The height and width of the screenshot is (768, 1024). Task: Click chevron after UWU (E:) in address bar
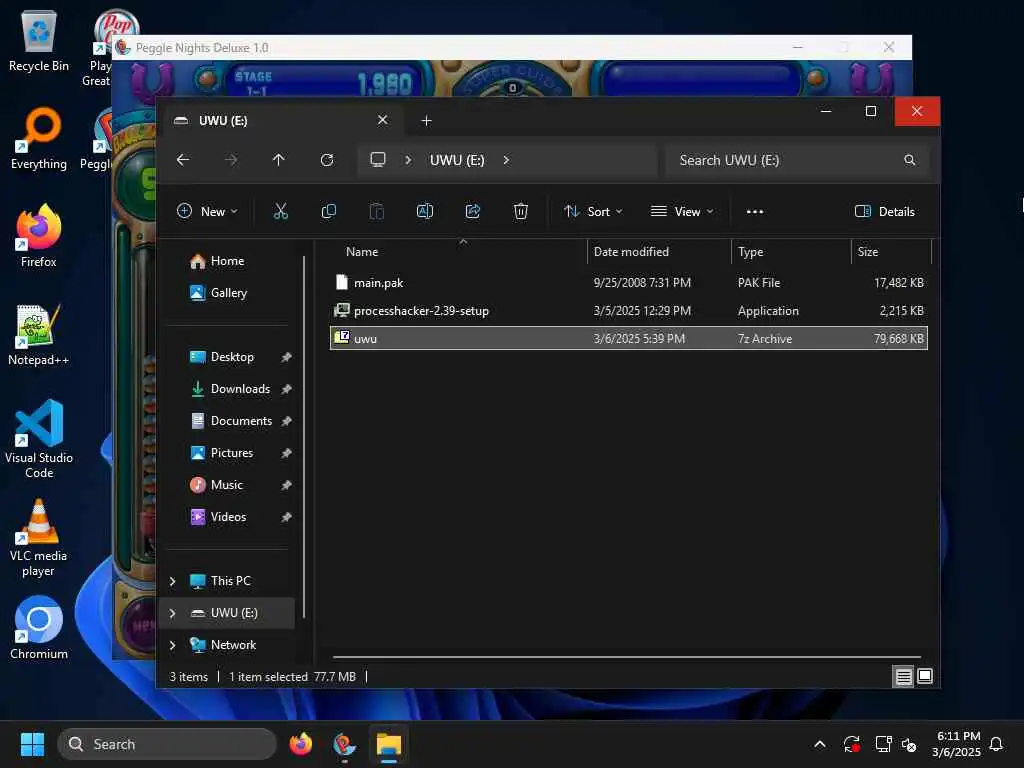point(506,160)
